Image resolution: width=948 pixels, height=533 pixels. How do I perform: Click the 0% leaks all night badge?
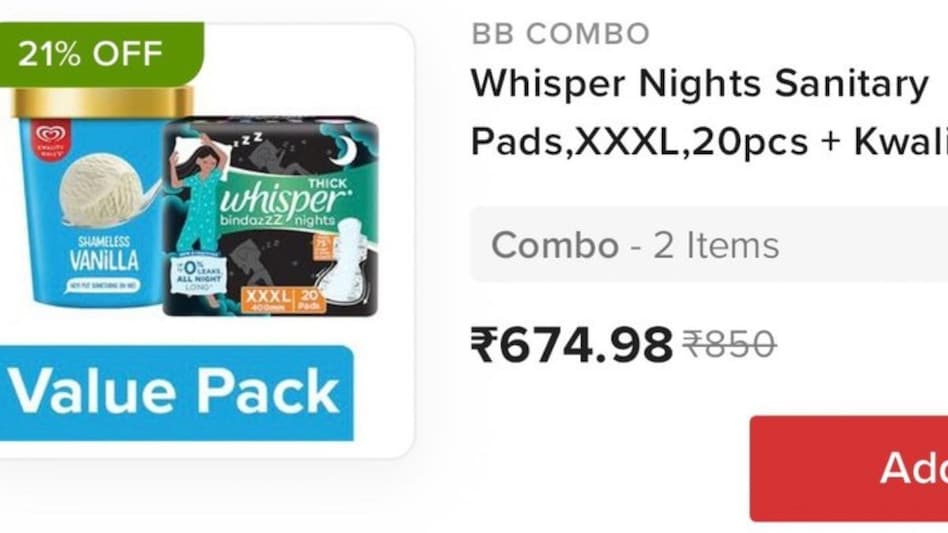(197, 276)
